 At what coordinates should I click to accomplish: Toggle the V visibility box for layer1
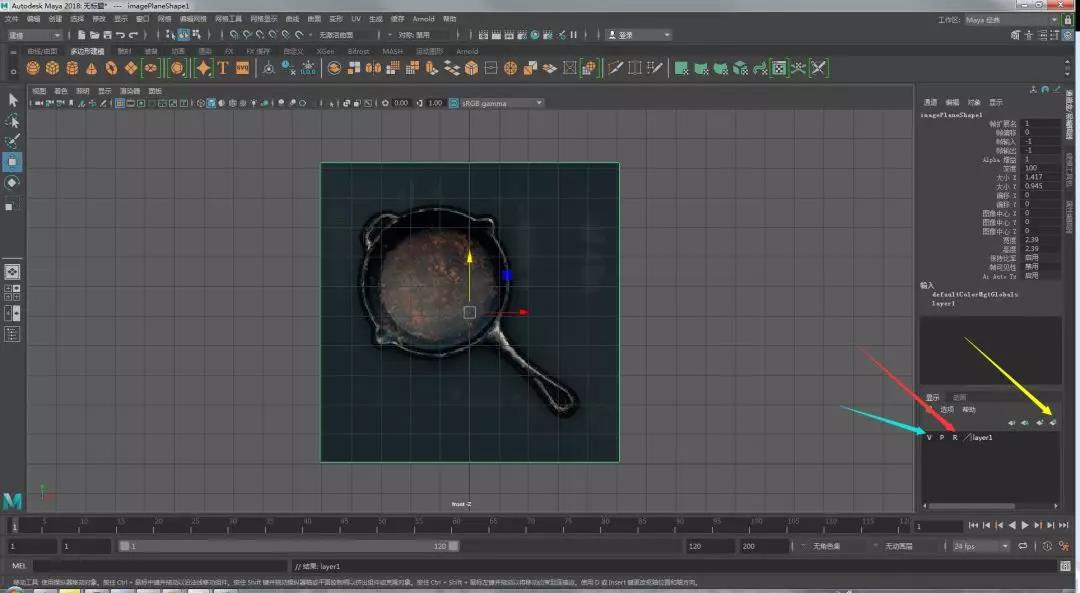[x=929, y=438]
